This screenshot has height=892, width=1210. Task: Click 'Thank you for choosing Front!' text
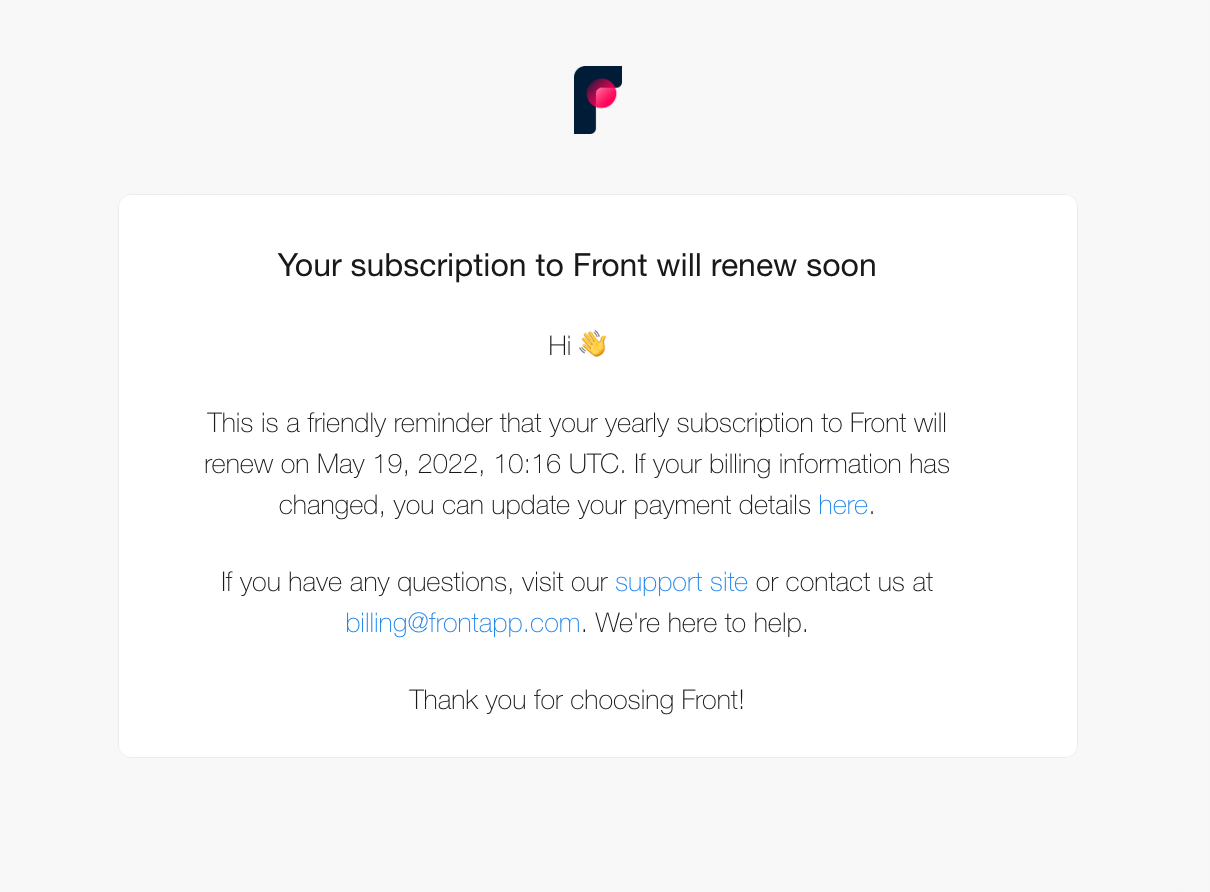click(x=576, y=700)
